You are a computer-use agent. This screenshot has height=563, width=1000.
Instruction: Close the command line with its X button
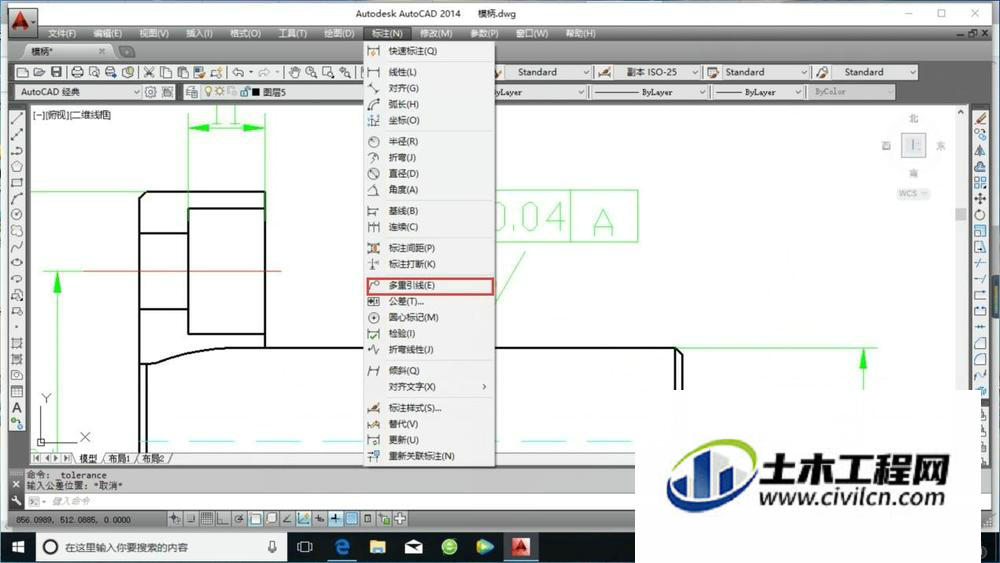click(x=17, y=485)
